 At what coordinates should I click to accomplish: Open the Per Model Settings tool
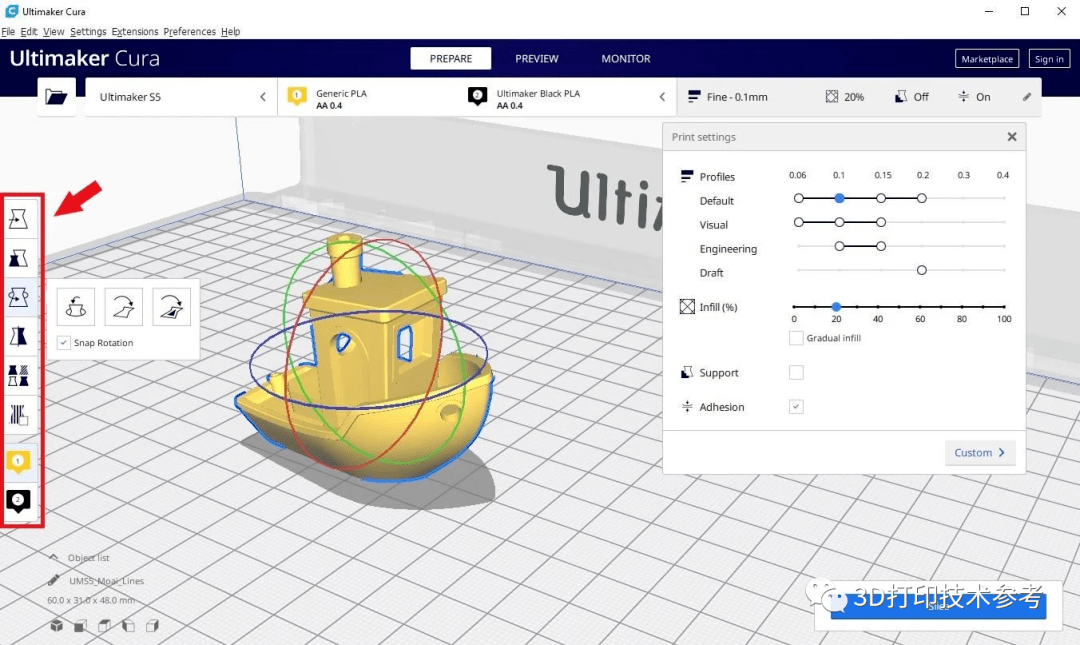pos(19,376)
